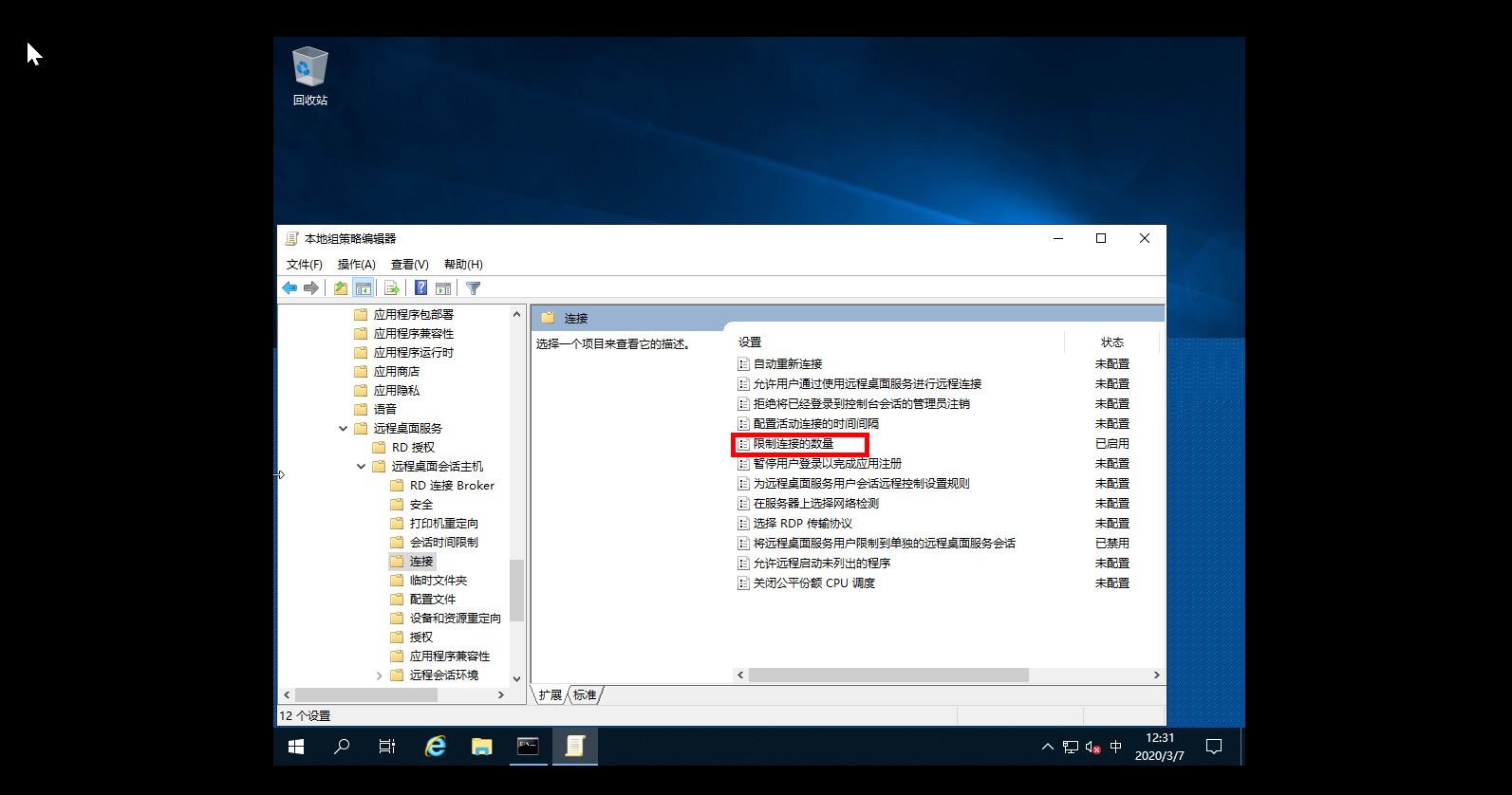
Task: Select 设备和资源重定向 in the tree
Action: [x=456, y=619]
